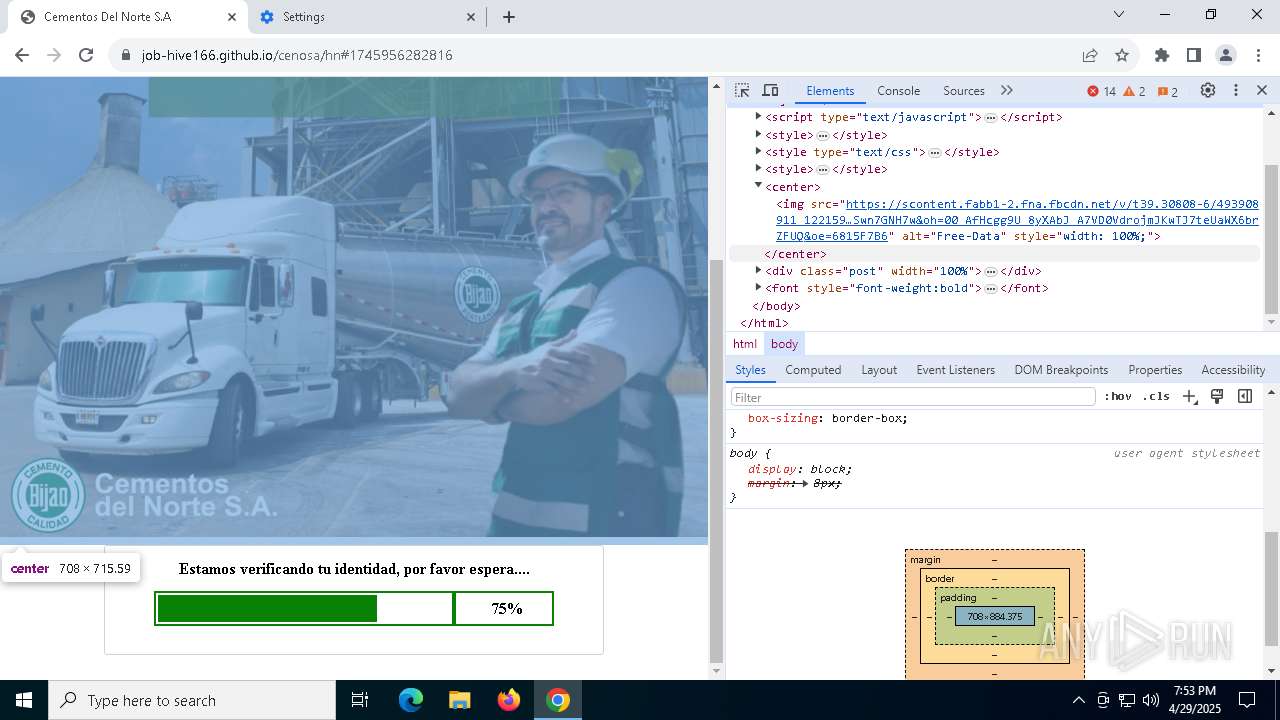Click the 75% progress value box
The image size is (1280, 720).
point(506,608)
